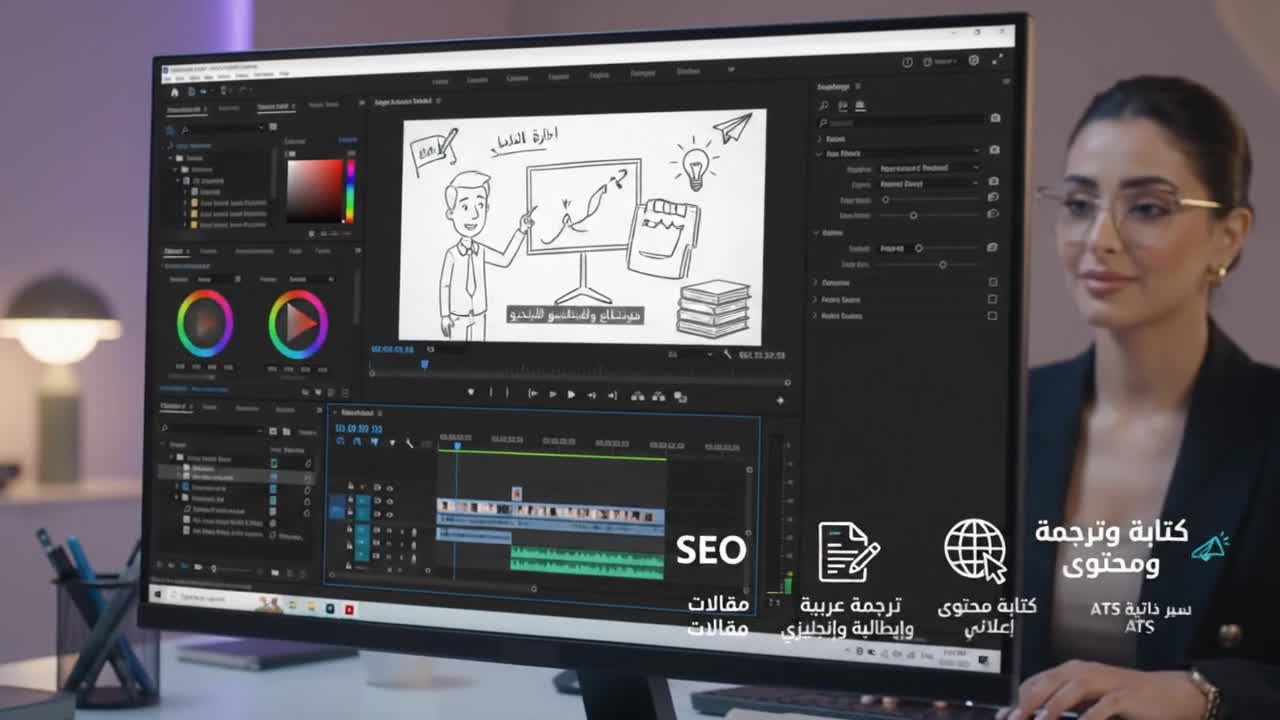Play the sequence in the Program Monitor

(x=571, y=395)
